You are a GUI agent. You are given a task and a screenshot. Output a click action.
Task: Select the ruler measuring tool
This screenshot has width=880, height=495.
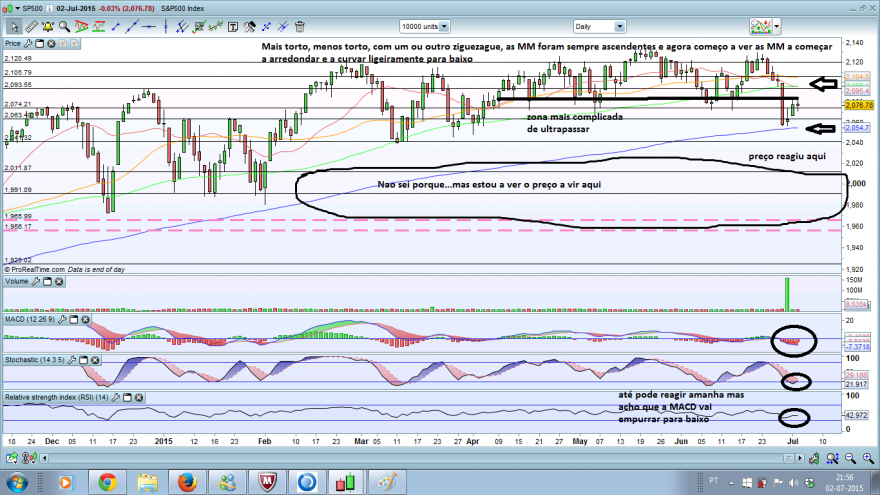[31, 26]
